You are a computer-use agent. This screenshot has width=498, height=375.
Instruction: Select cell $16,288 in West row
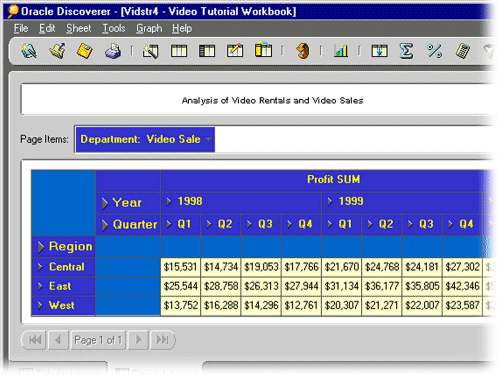[221, 306]
